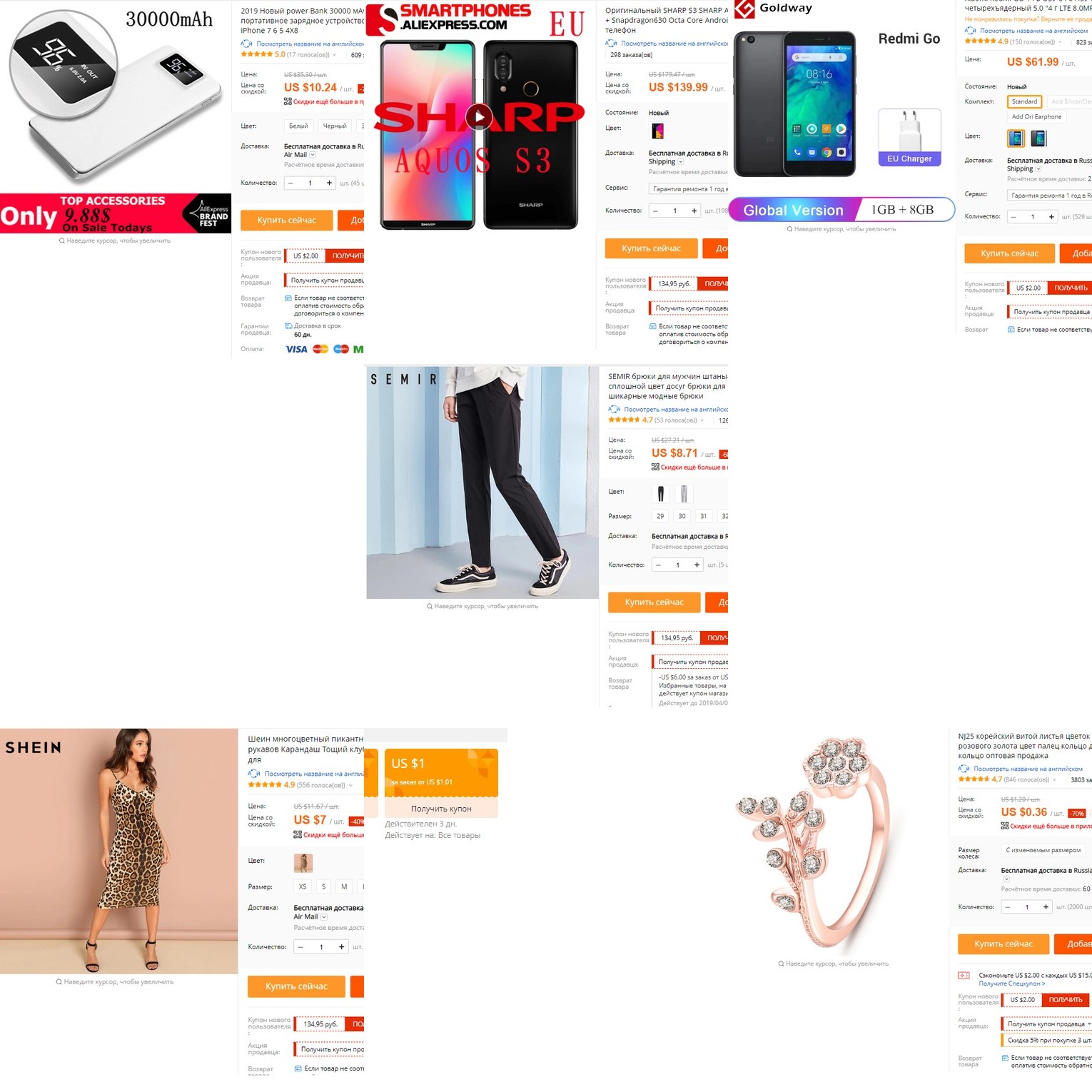
Task: Select size XS for the SHEIN leopard dress
Action: point(303,886)
